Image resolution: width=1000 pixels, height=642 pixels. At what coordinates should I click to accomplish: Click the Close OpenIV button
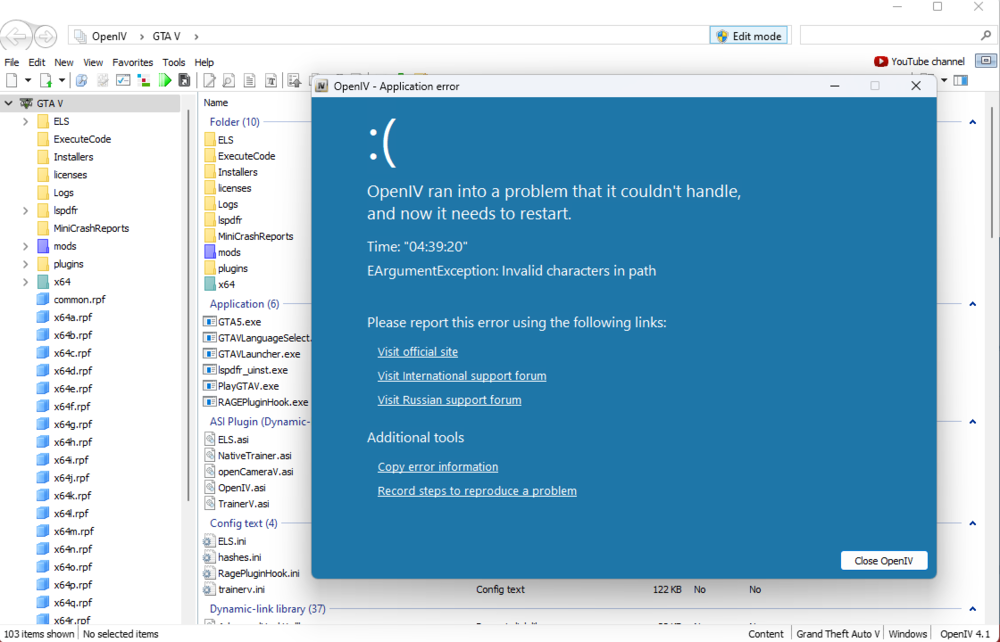point(884,560)
